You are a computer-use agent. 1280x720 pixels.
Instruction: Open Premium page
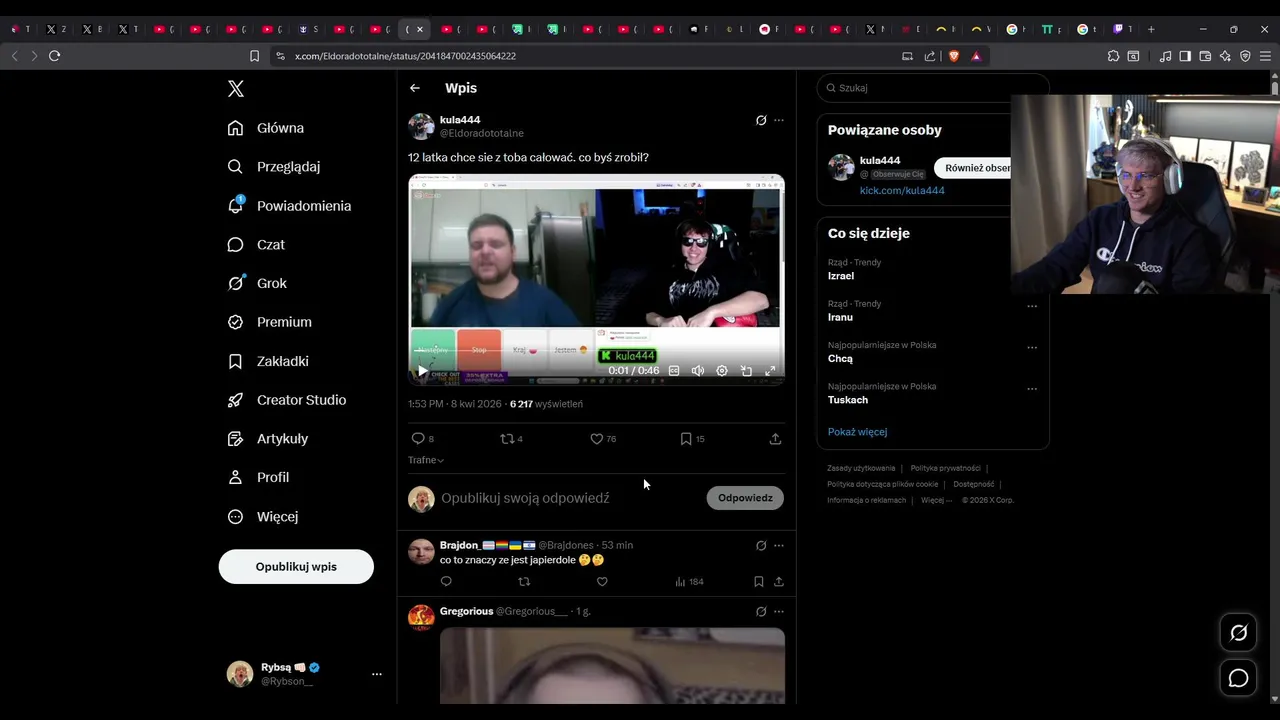pyautogui.click(x=270, y=322)
